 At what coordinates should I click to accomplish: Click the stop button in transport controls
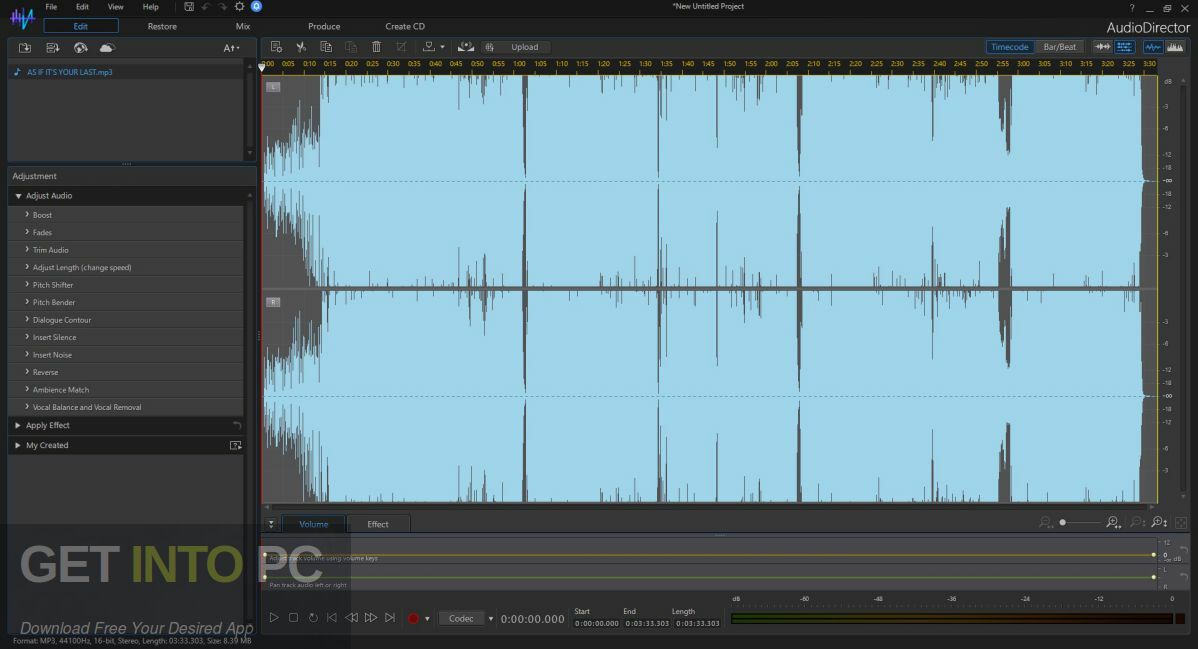click(x=293, y=618)
